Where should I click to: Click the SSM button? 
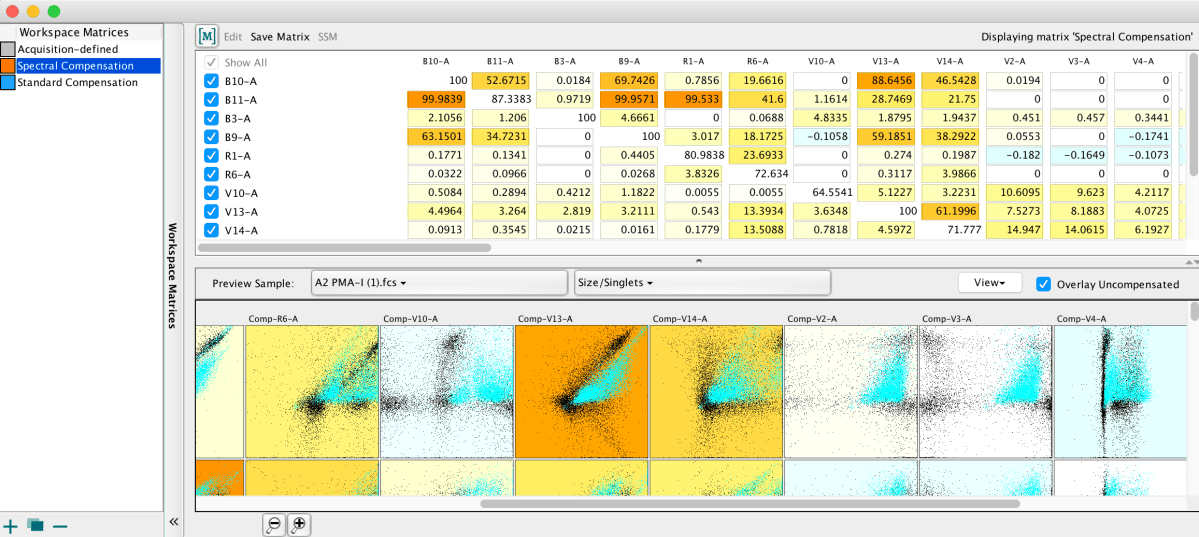pos(327,37)
